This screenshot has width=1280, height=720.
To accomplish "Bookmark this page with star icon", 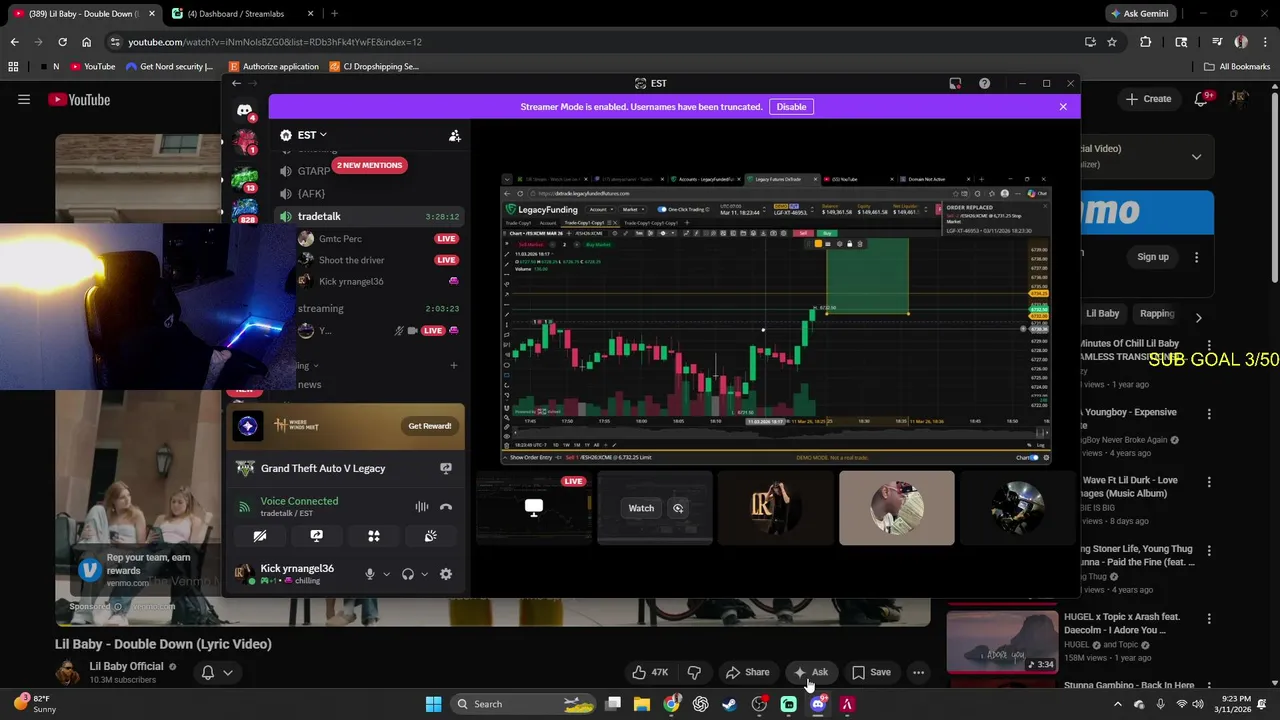I will click(x=1112, y=42).
